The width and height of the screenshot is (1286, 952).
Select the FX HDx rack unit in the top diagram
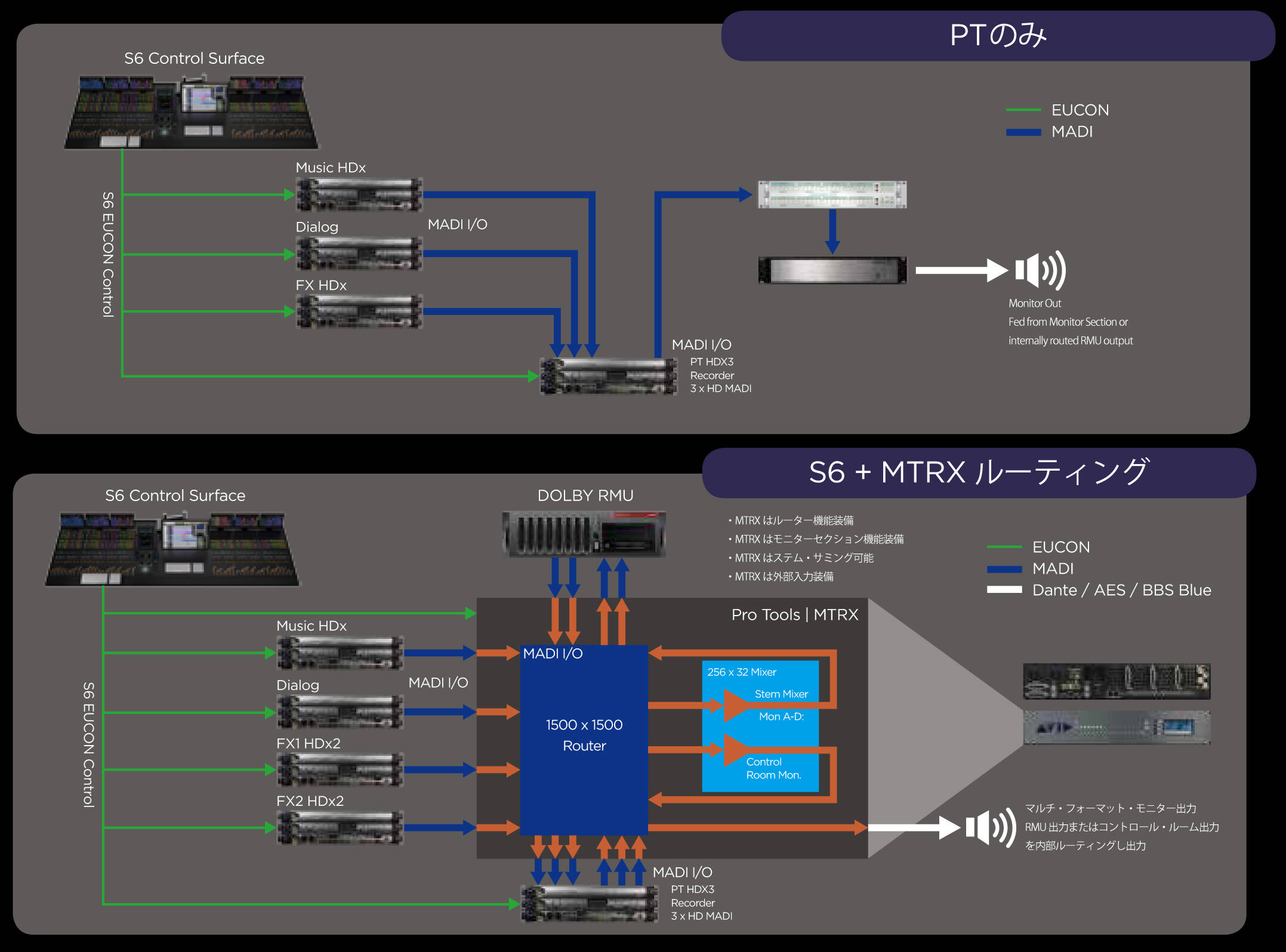(x=359, y=311)
